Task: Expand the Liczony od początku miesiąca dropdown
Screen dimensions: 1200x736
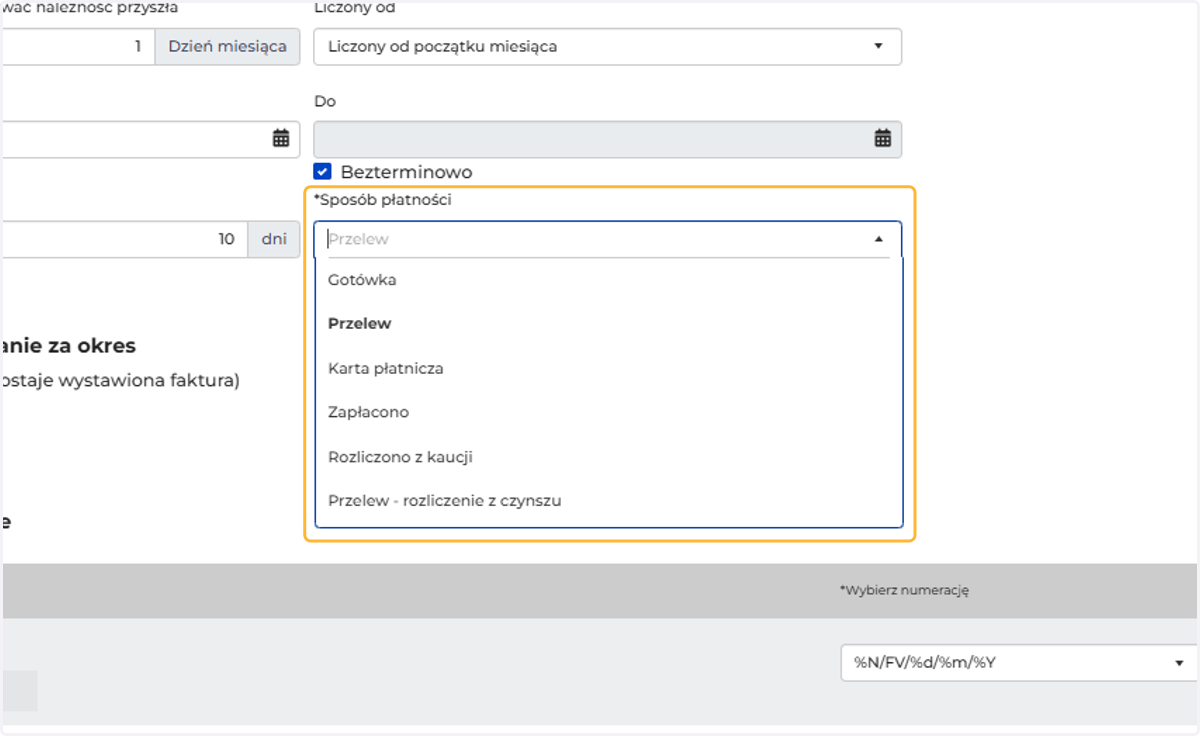Action: (x=608, y=46)
